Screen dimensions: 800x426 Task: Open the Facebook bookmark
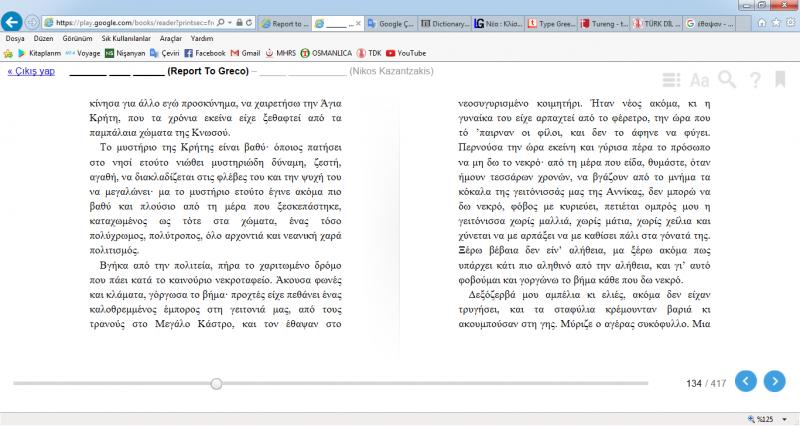tap(205, 53)
